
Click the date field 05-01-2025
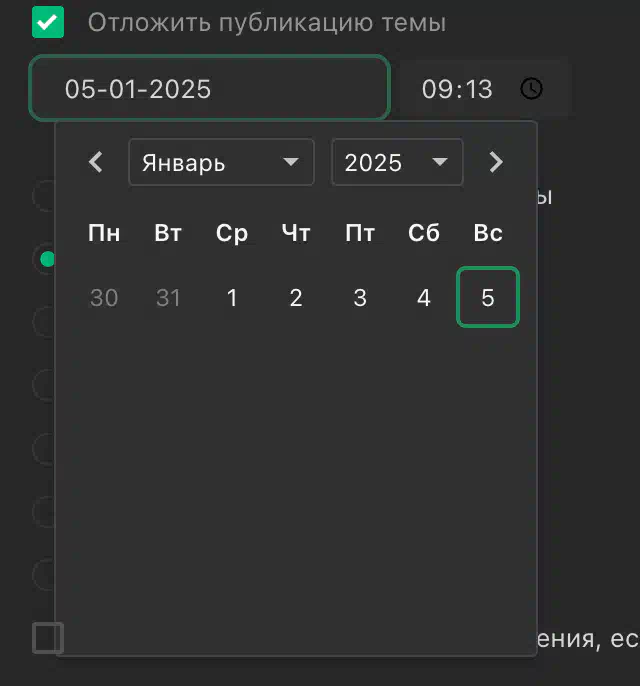(x=210, y=88)
